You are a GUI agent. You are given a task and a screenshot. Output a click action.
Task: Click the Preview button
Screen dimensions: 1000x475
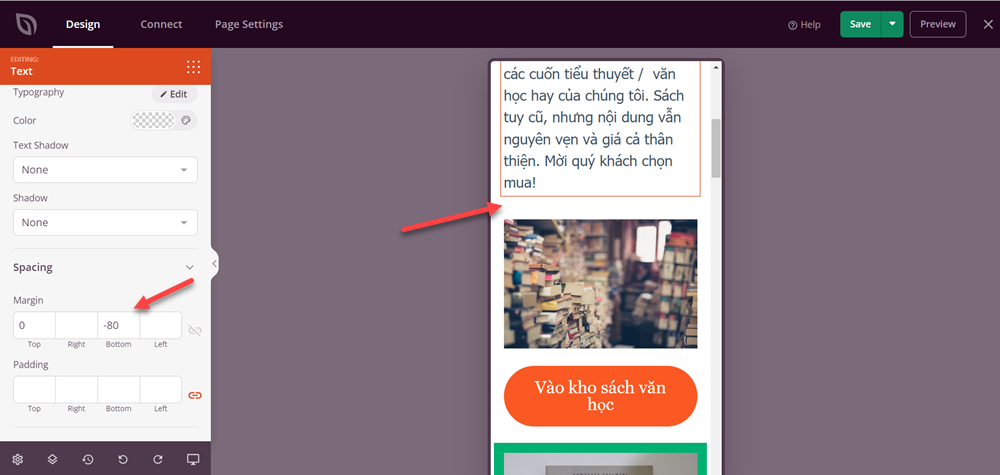pyautogui.click(x=937, y=24)
